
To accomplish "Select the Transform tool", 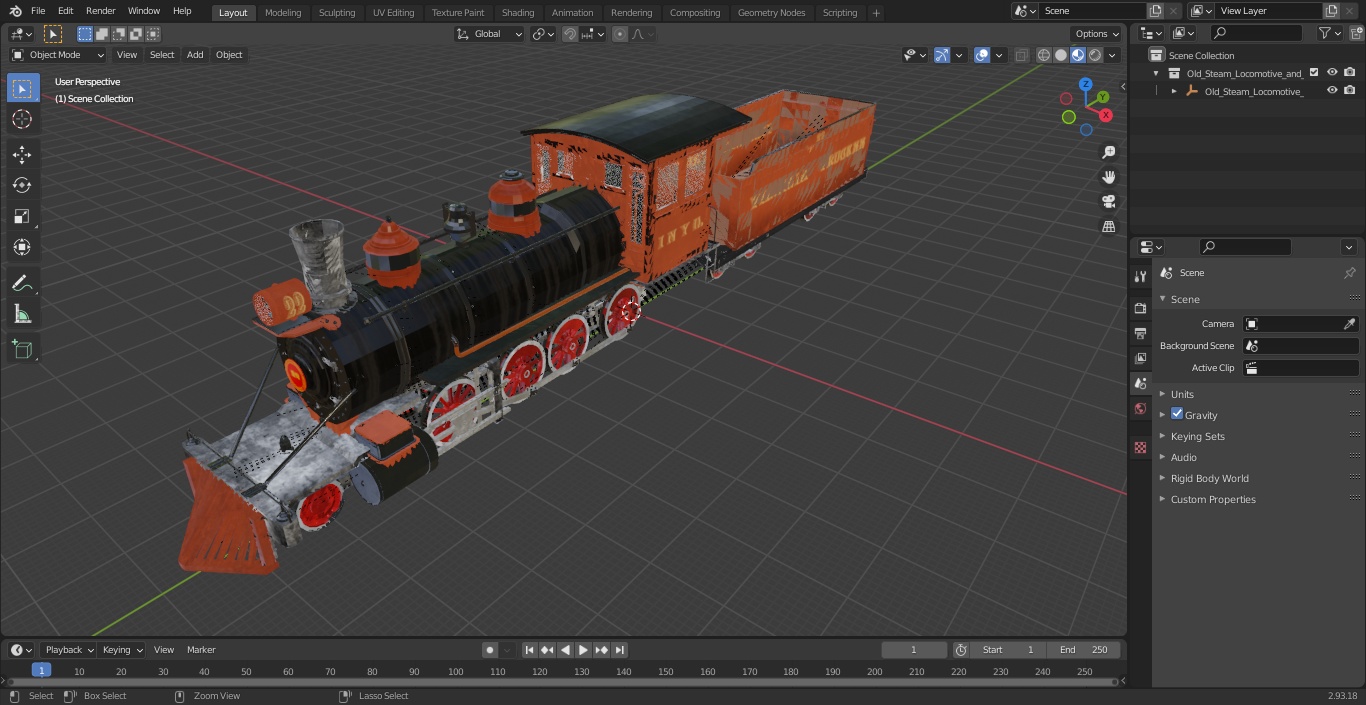I will coord(22,247).
